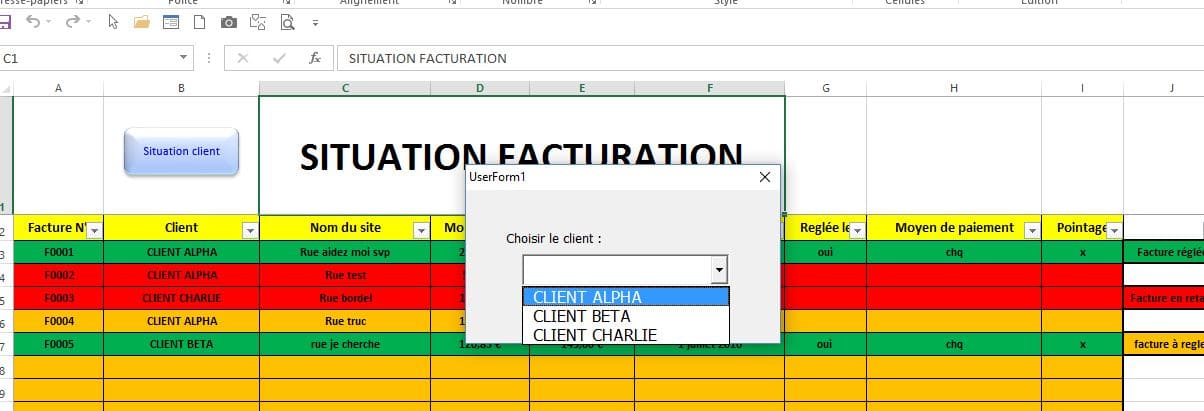Open the Moyen de paiement filter dropdown
The width and height of the screenshot is (1204, 411).
1031,229
